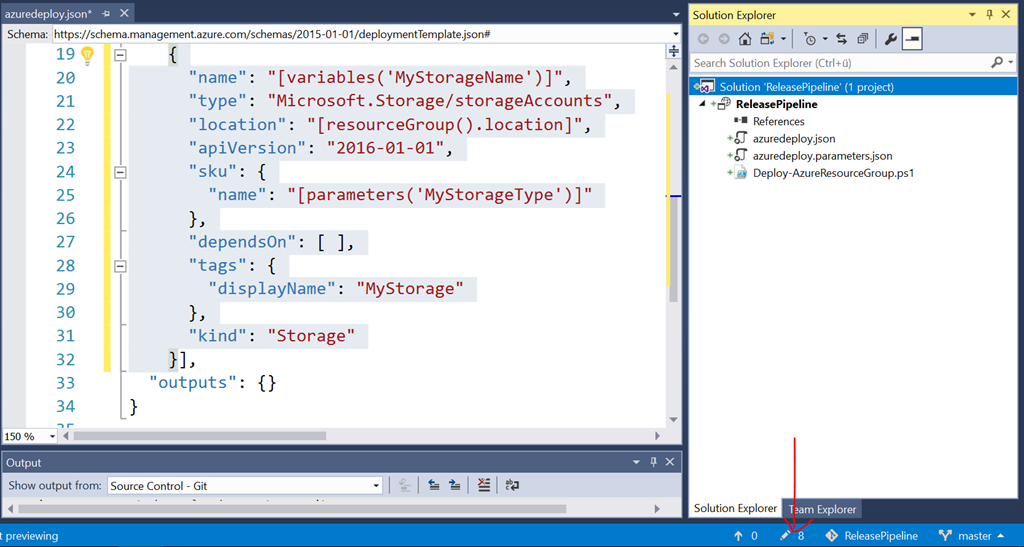Click the lightbulb quick actions icon

87,55
